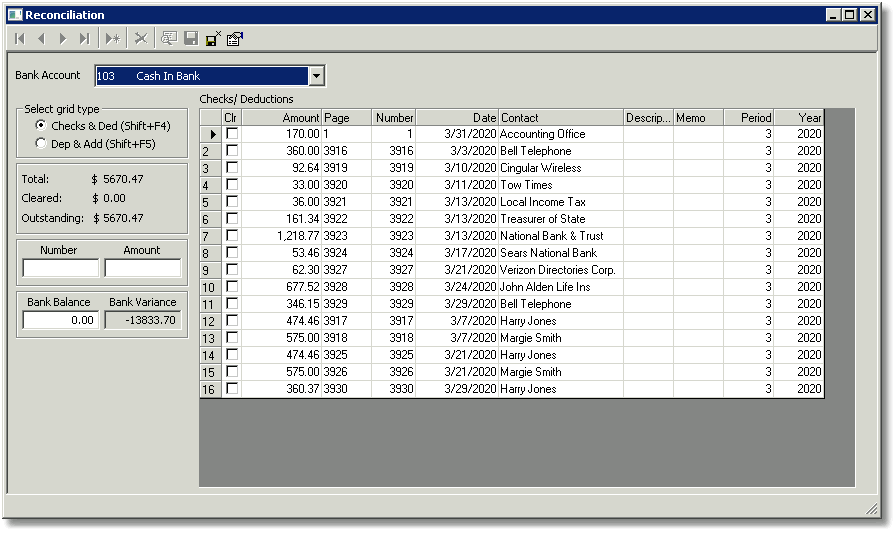Click Margie Smith contact for check 3918

point(561,338)
